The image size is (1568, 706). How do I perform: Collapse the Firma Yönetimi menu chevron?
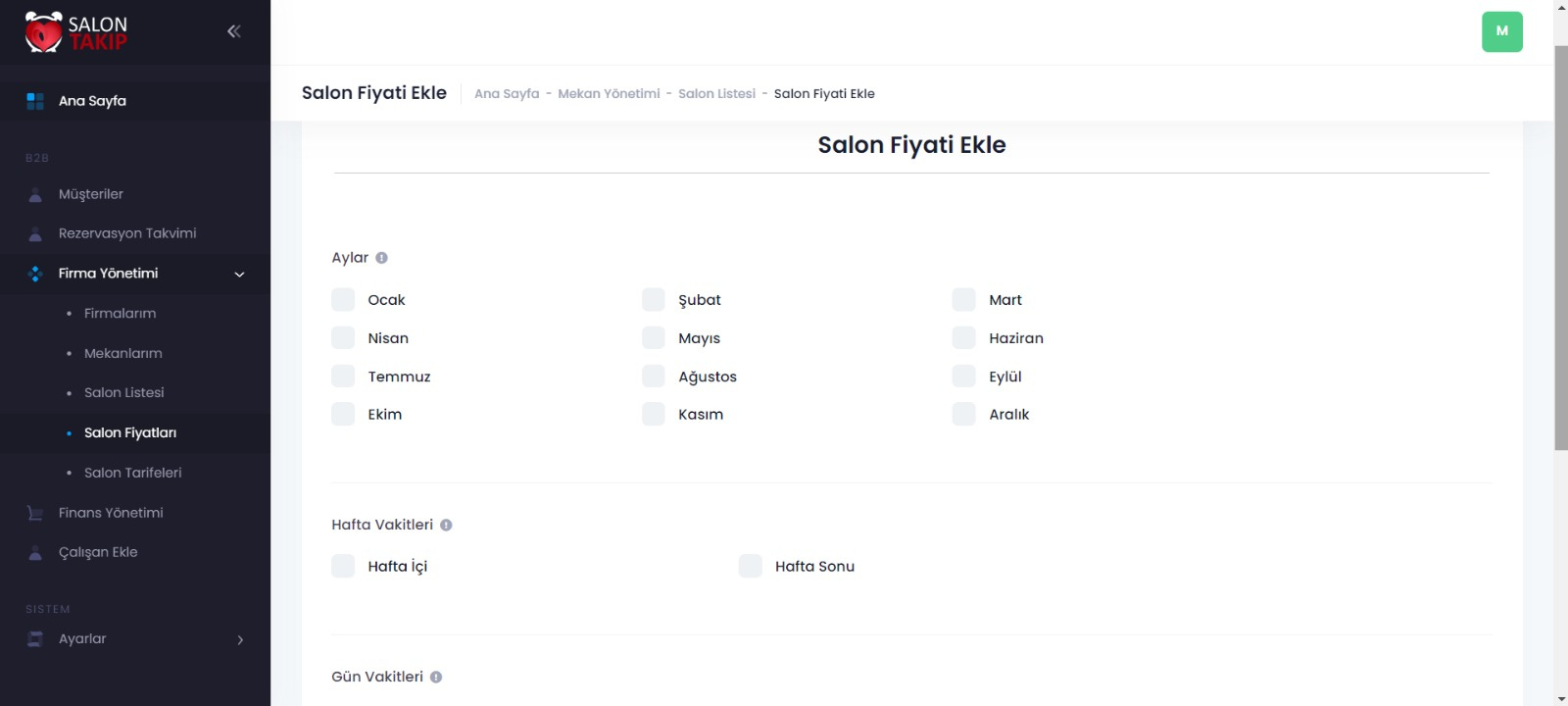tap(239, 275)
